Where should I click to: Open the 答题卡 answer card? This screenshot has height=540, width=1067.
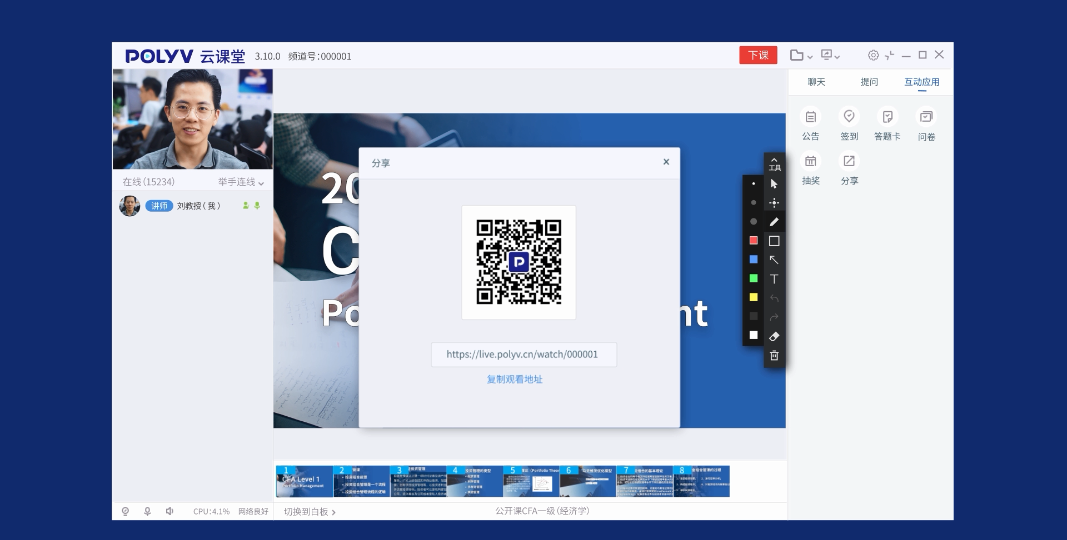point(887,122)
